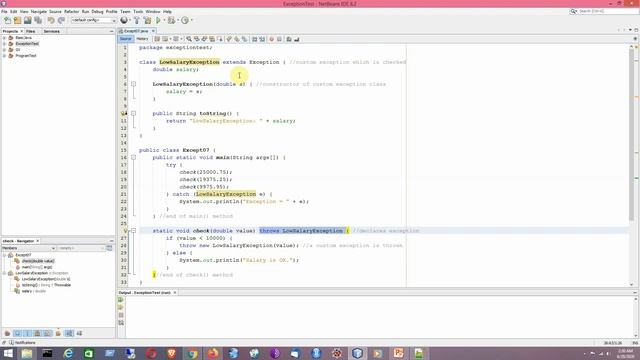Screen dimensions: 640x360
Task: Click the Re-run green icon in Output
Action: pos(121,300)
